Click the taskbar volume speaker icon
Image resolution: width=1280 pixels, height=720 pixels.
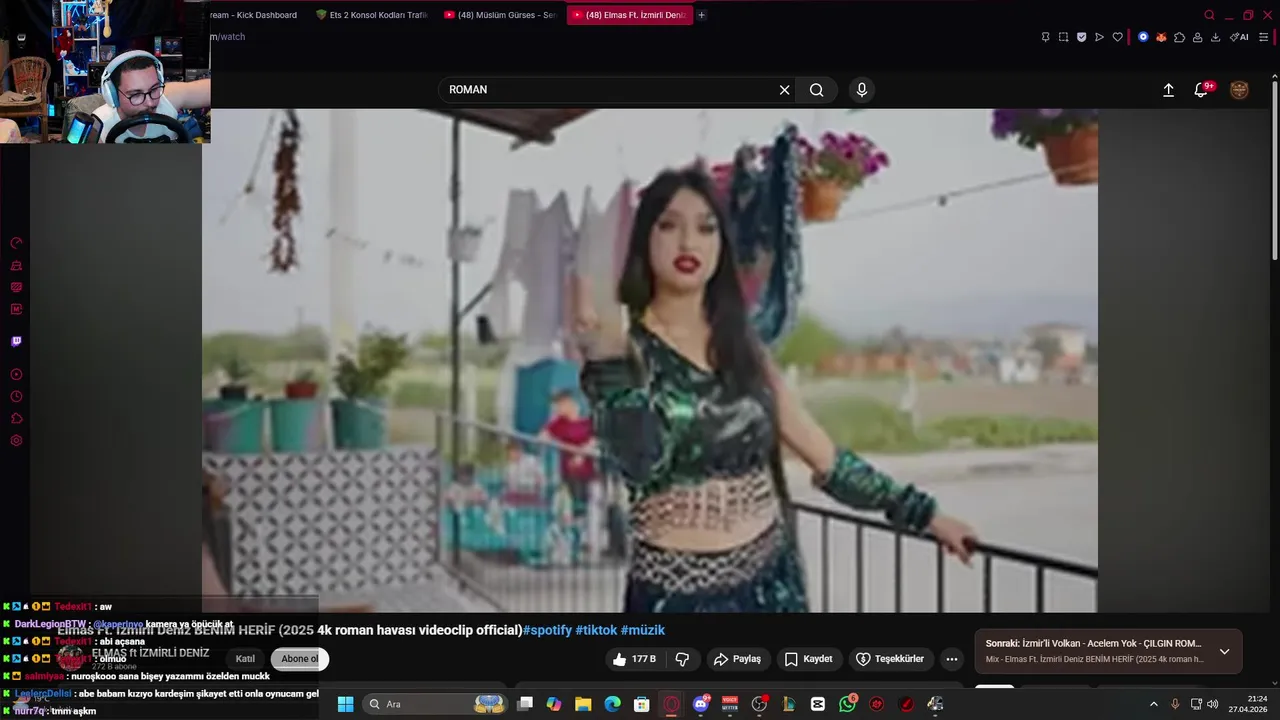1213,704
